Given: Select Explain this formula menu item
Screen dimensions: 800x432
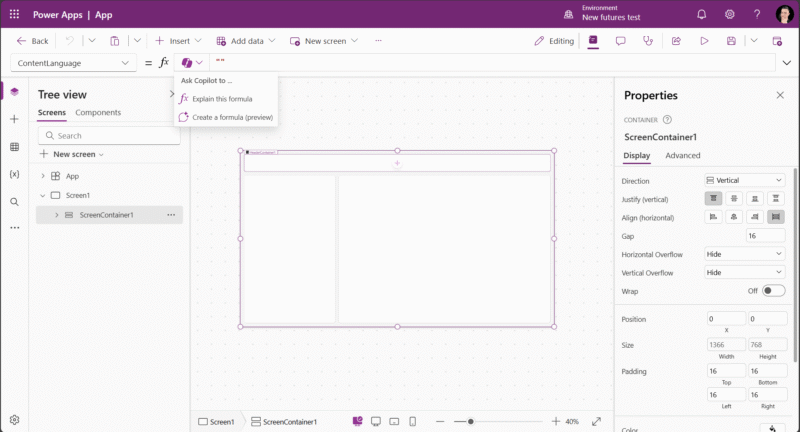Looking at the screenshot, I should click(221, 99).
